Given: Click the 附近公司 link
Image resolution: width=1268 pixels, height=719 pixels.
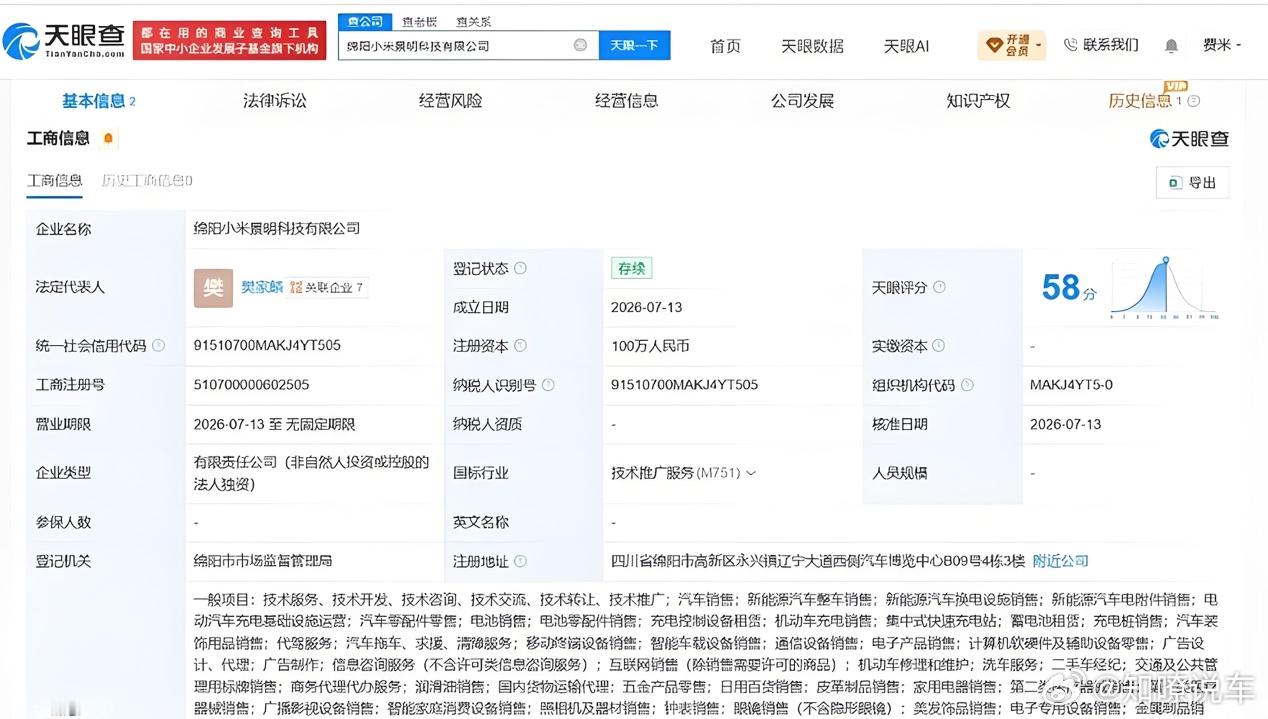Looking at the screenshot, I should 1061,561.
